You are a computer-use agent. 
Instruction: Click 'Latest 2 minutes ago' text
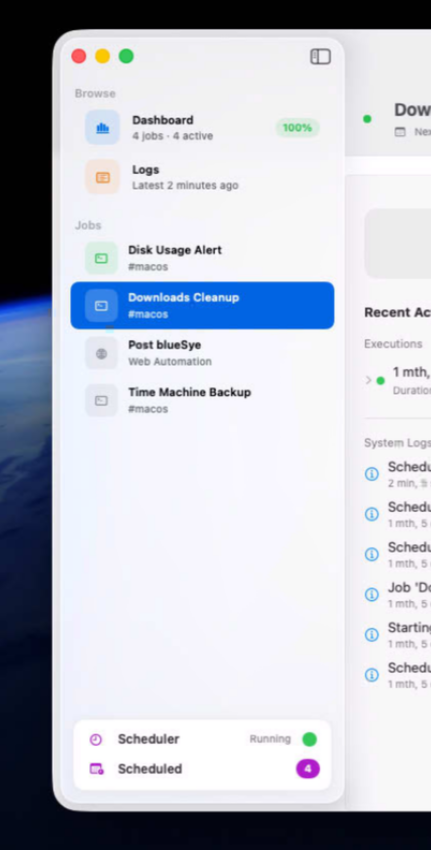click(185, 185)
